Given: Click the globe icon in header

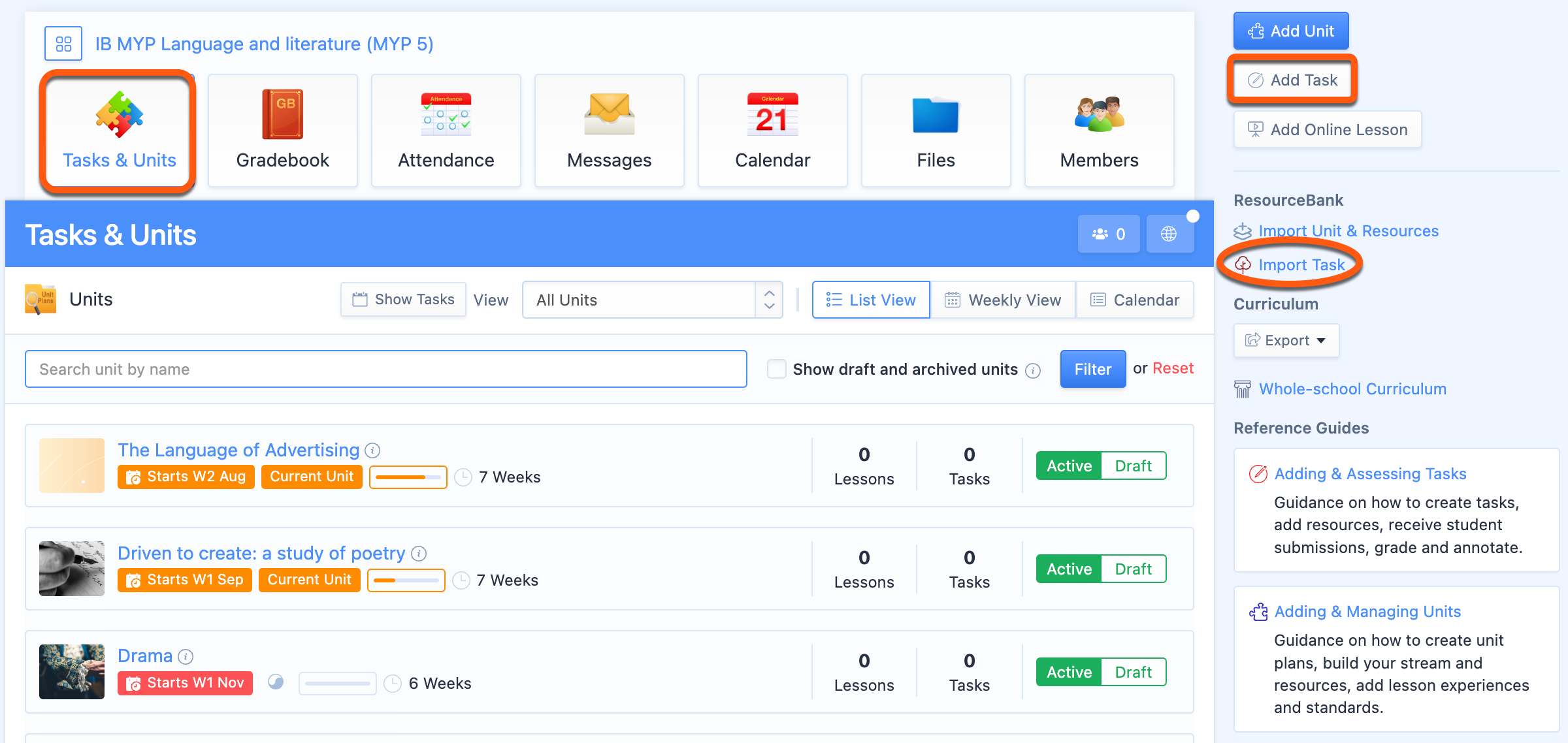Looking at the screenshot, I should pyautogui.click(x=1169, y=234).
